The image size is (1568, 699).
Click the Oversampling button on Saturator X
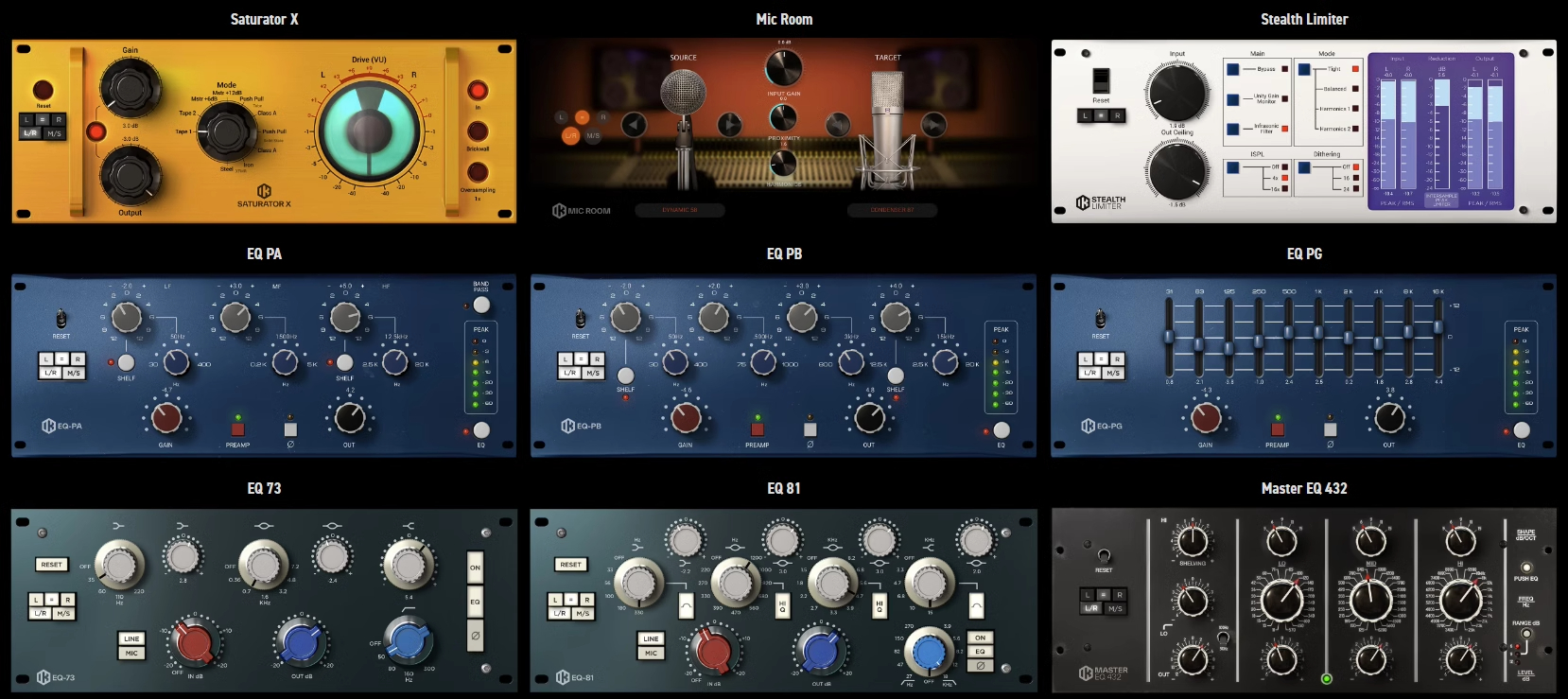[x=478, y=172]
